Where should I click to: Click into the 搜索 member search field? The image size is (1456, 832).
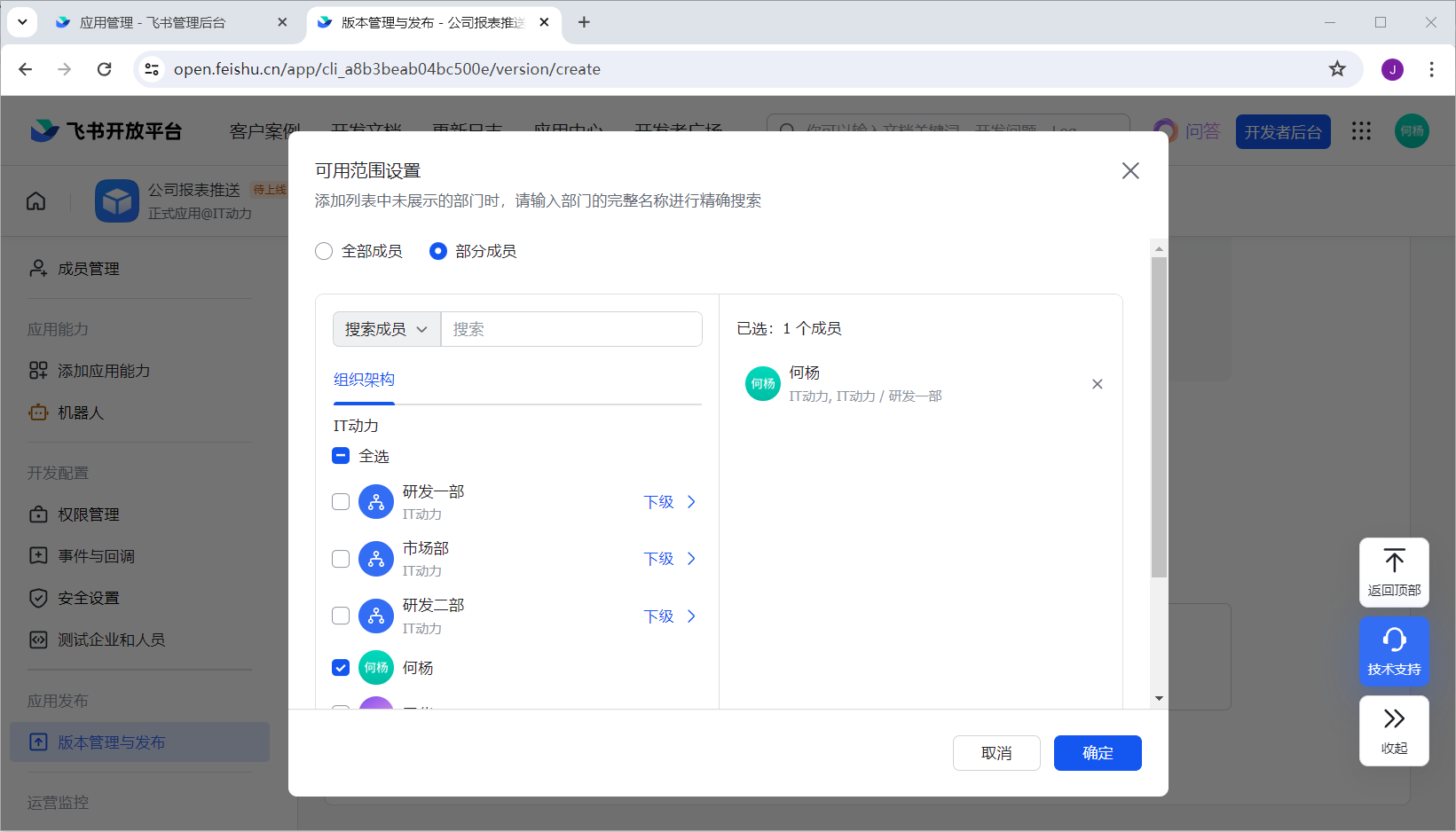pyautogui.click(x=571, y=329)
